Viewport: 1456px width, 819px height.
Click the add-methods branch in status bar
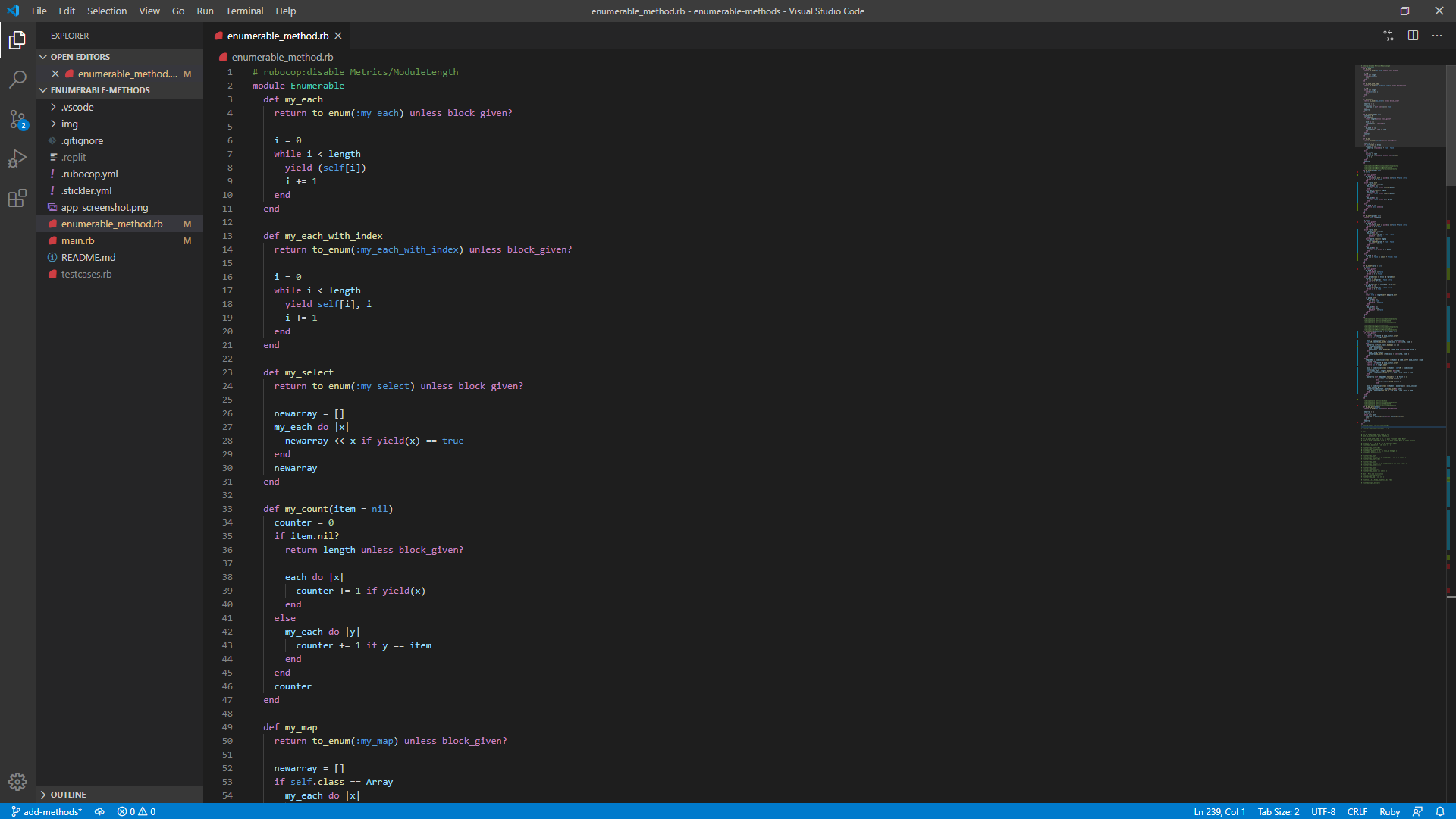[x=46, y=811]
